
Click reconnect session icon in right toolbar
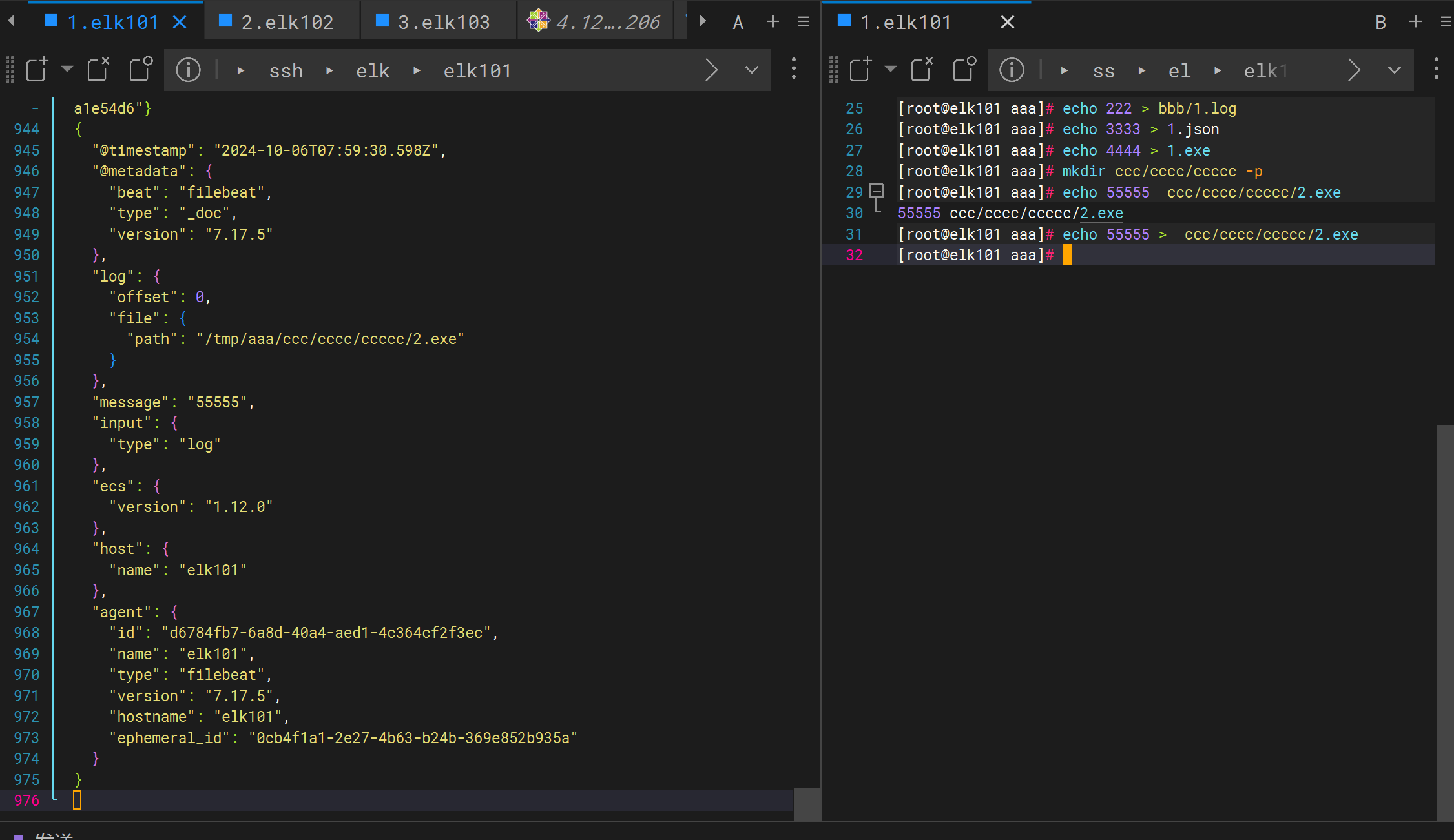point(964,69)
